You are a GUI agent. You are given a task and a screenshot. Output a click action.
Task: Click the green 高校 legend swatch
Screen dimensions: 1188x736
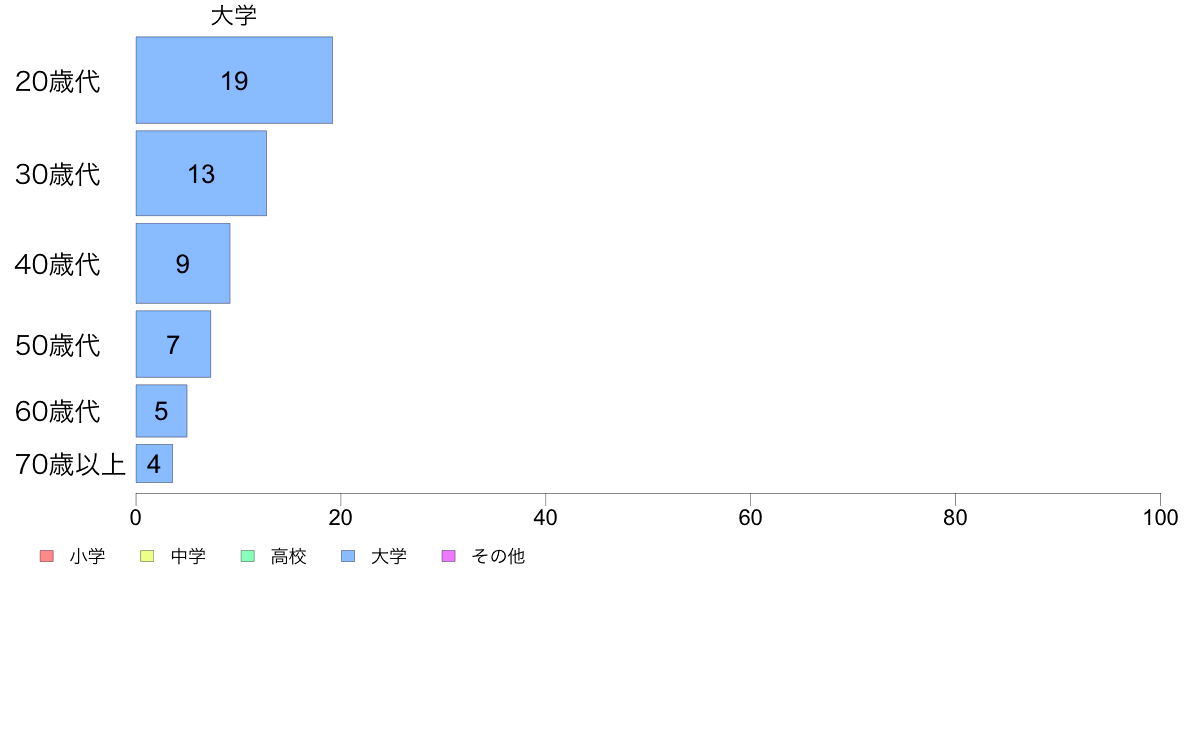[247, 556]
